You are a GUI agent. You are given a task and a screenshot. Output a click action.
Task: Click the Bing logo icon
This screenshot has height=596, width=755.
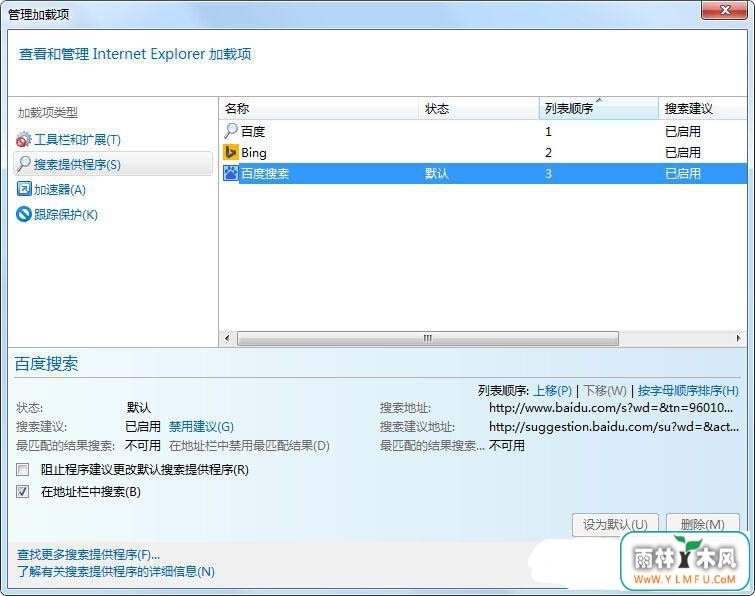click(x=231, y=152)
